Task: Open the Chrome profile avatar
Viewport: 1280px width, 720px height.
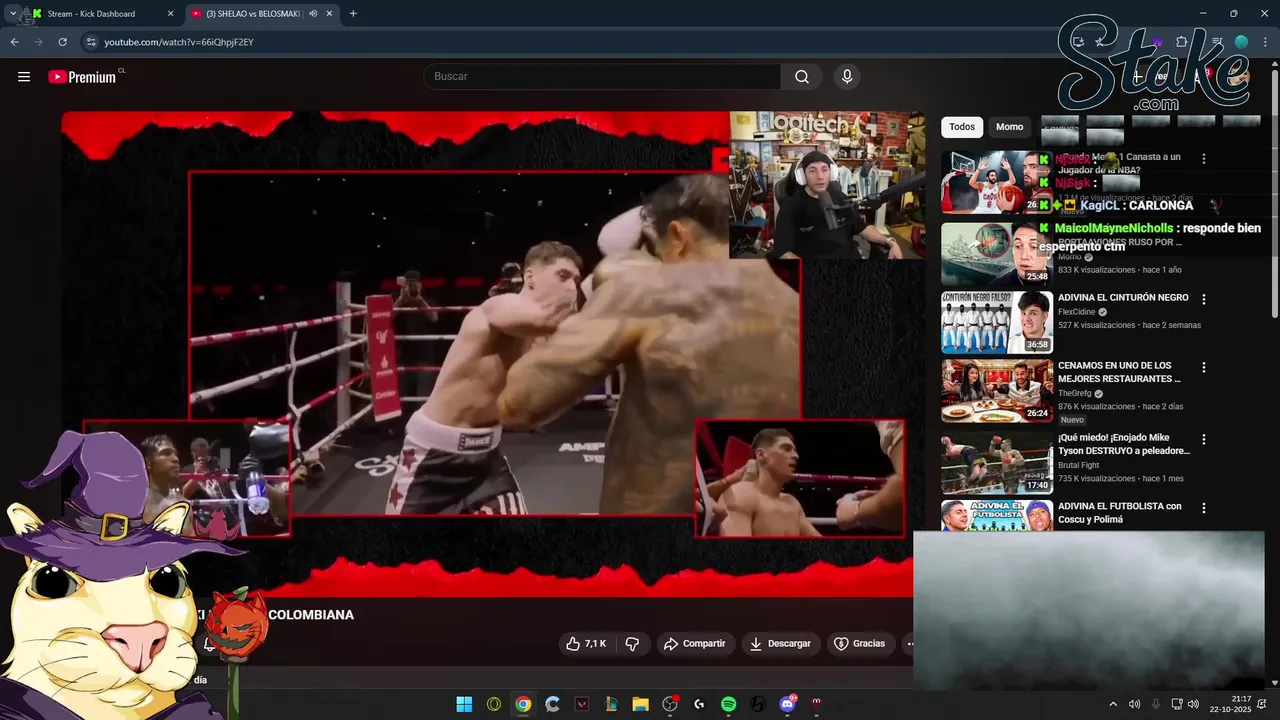Action: click(x=1241, y=42)
